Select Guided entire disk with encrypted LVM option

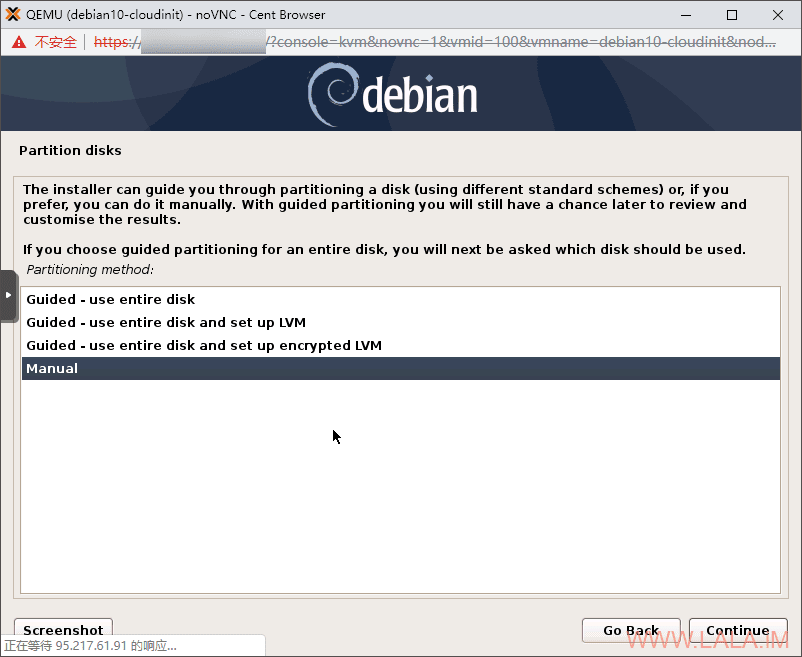coord(401,345)
